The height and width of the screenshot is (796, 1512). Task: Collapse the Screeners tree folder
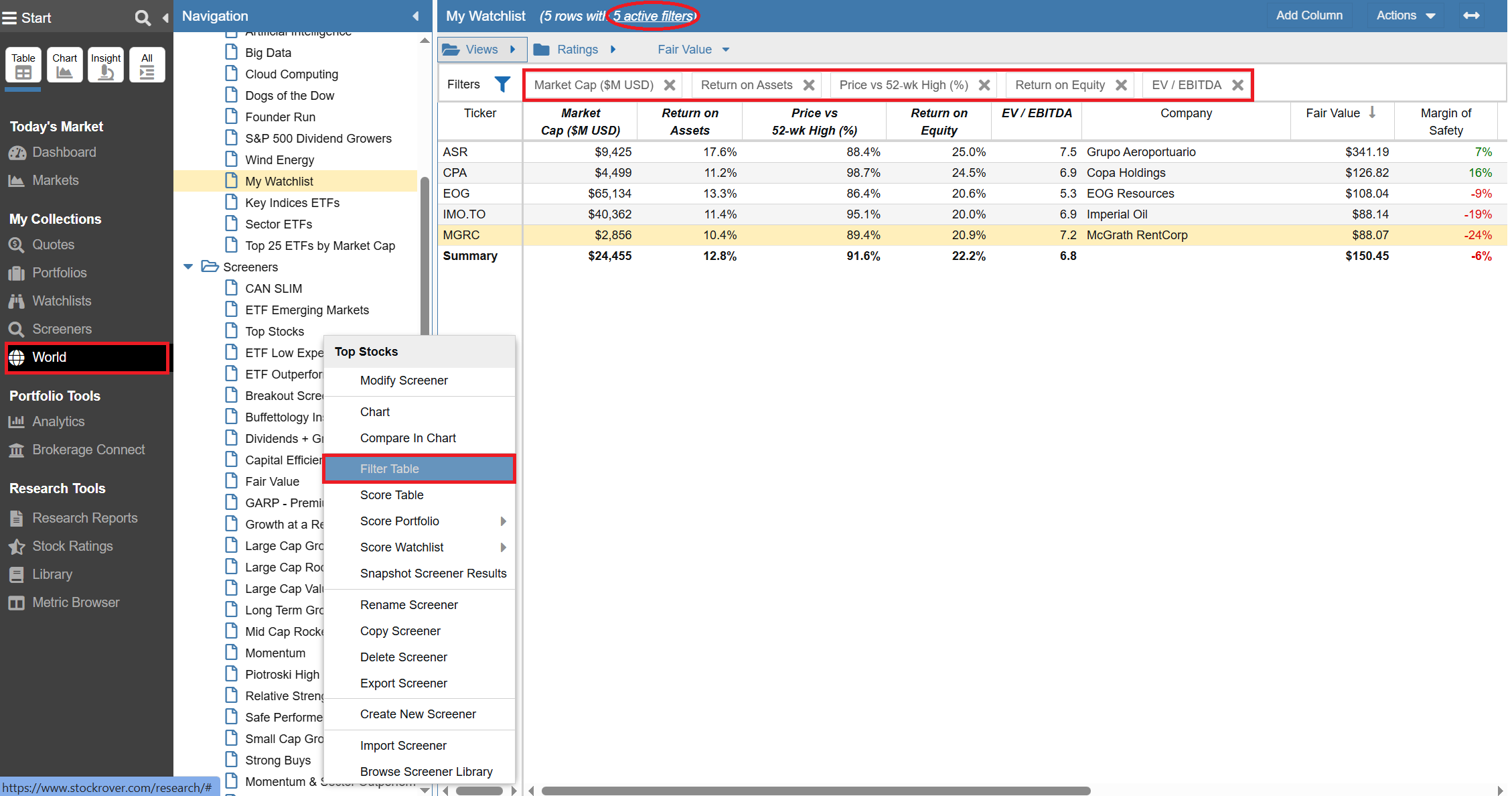click(x=188, y=267)
